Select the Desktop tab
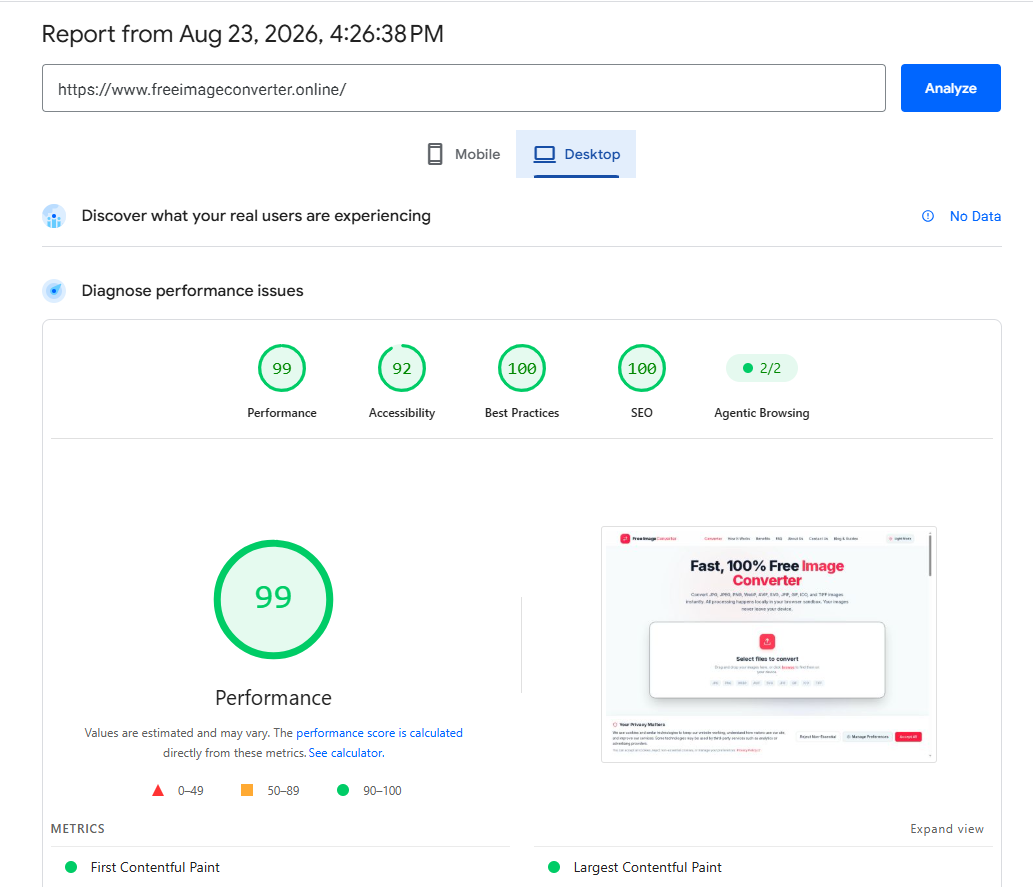 (576, 154)
